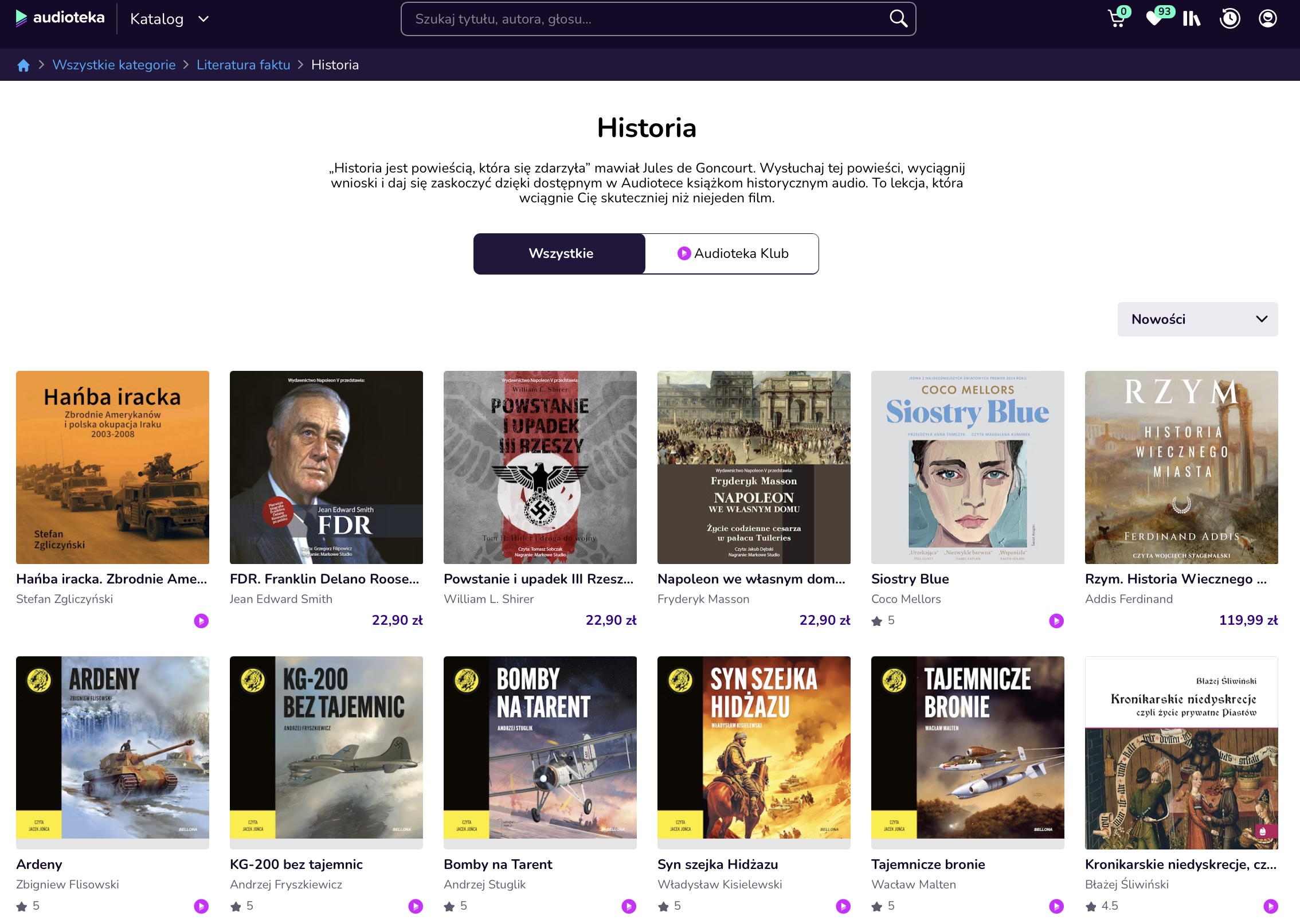Select the Wszystkie tab
The height and width of the screenshot is (924, 1300).
click(x=560, y=253)
